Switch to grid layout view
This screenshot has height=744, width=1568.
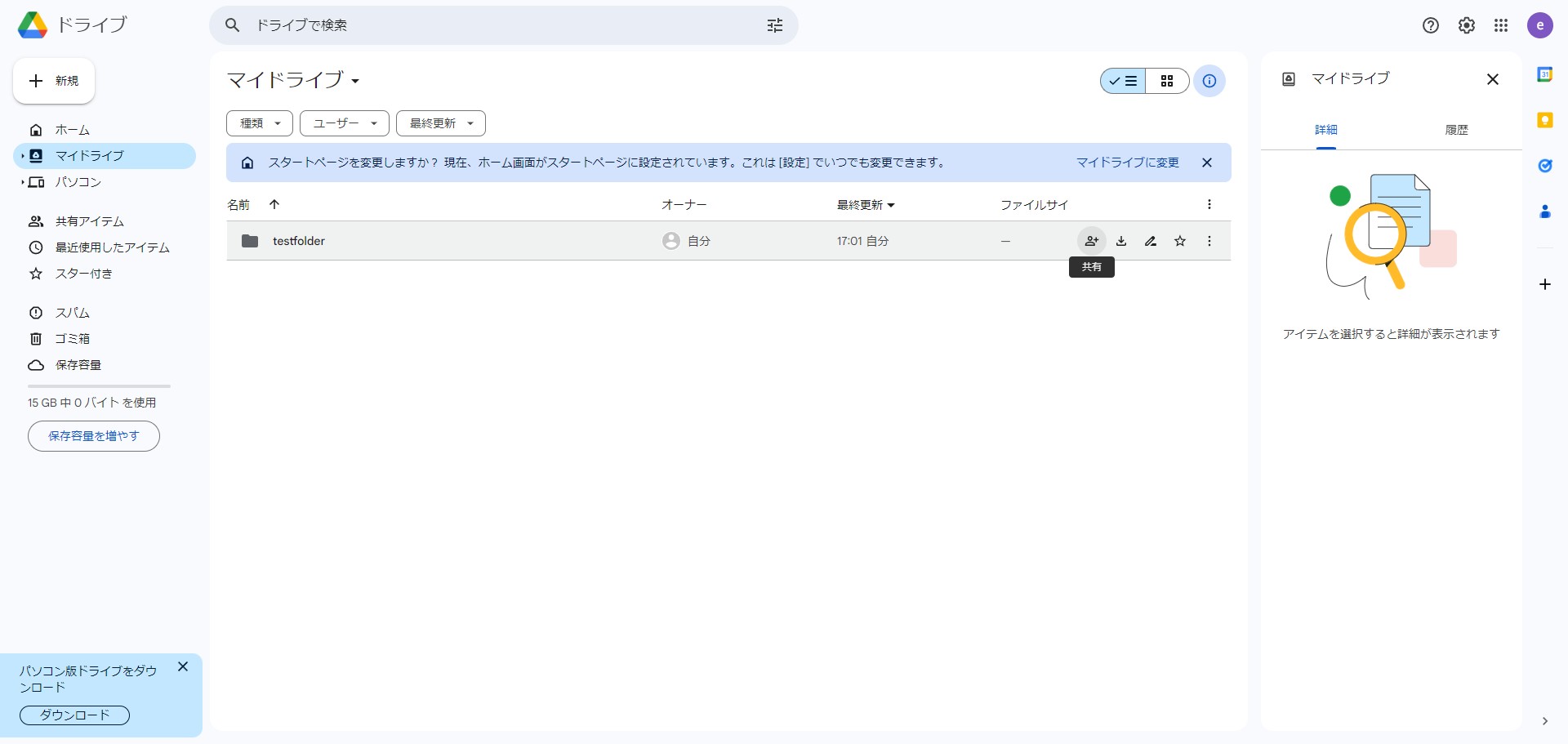click(x=1167, y=81)
